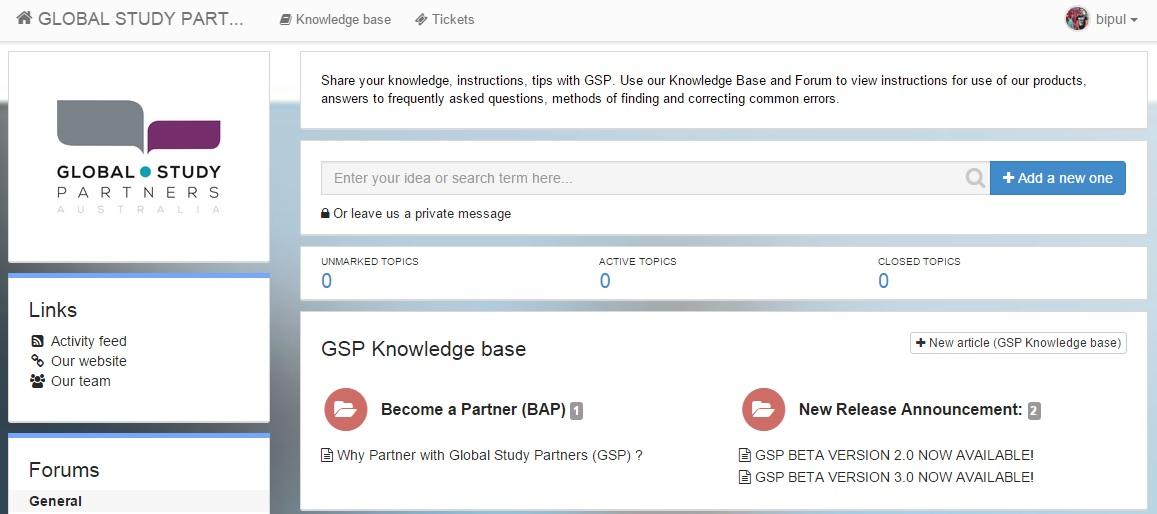The height and width of the screenshot is (514, 1157).
Task: Click the magnifying glass search icon
Action: point(975,178)
